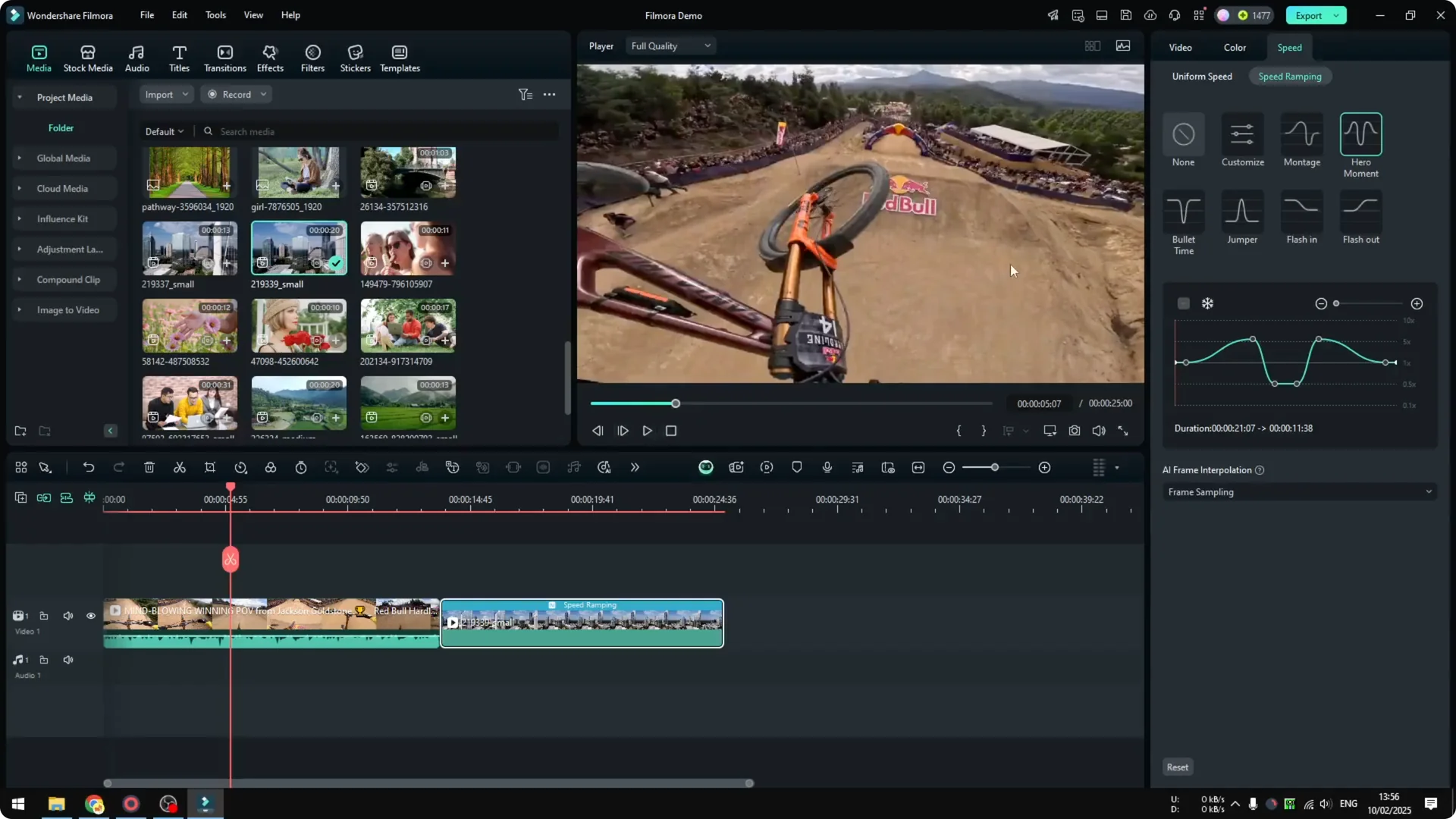
Task: Start voice recording with the microphone icon
Action: (x=827, y=467)
